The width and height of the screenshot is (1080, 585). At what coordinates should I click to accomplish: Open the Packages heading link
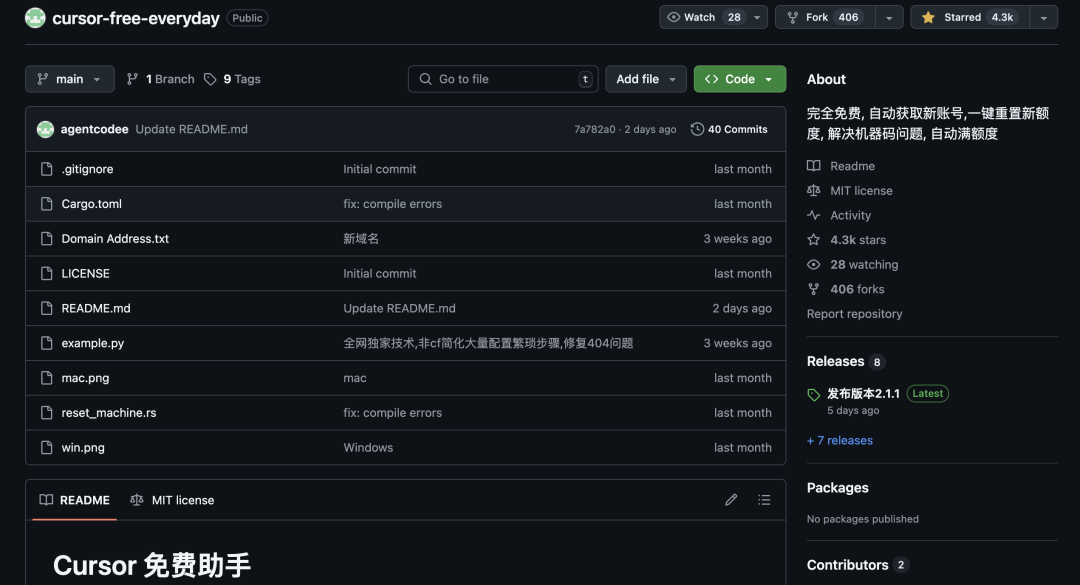pos(838,488)
